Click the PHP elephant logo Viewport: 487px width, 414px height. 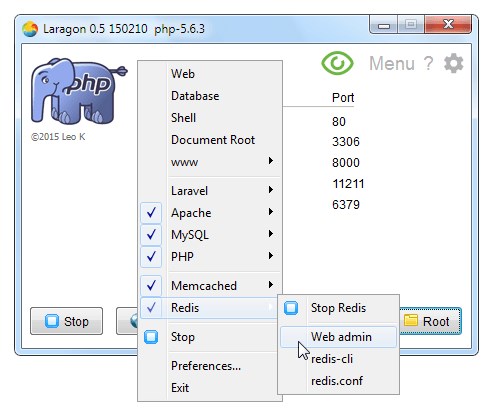coord(79,91)
